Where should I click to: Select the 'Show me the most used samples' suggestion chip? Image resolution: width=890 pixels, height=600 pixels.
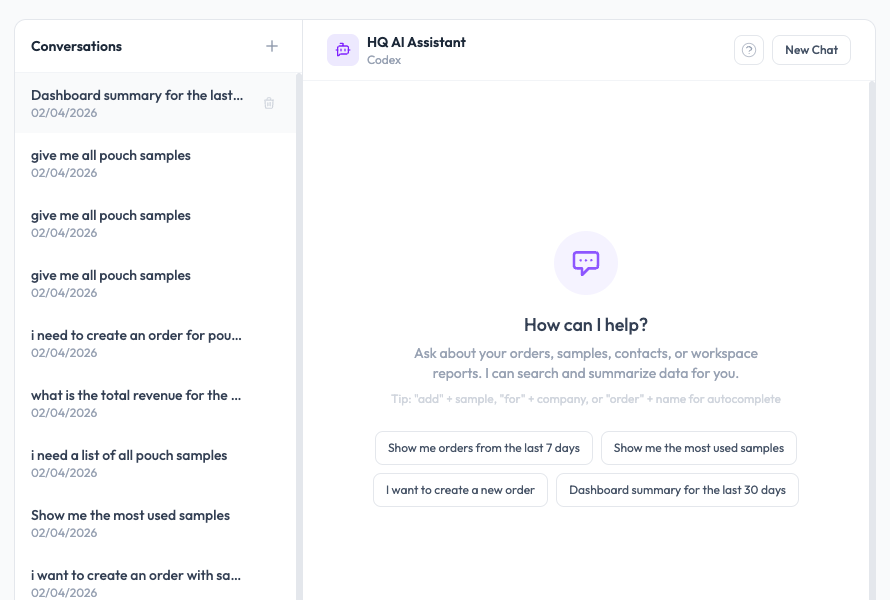point(698,448)
